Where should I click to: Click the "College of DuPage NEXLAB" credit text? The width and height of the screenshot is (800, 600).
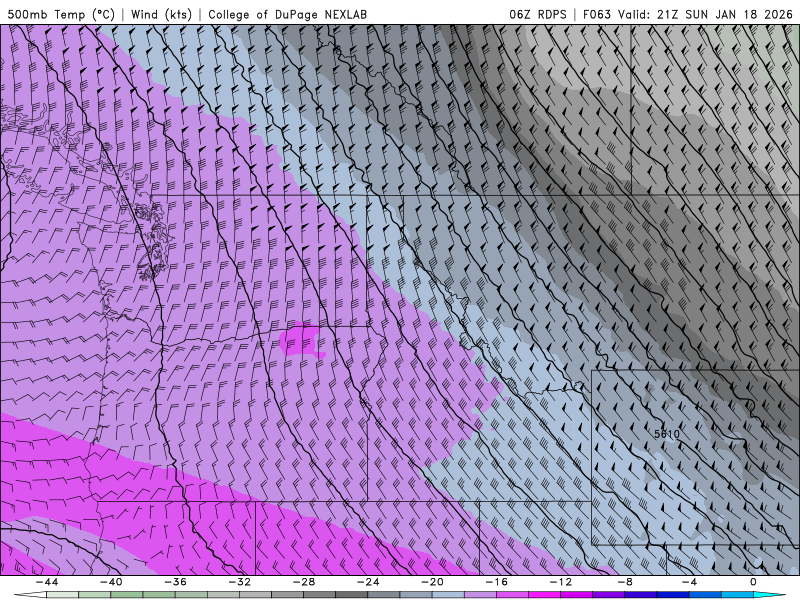[287, 14]
